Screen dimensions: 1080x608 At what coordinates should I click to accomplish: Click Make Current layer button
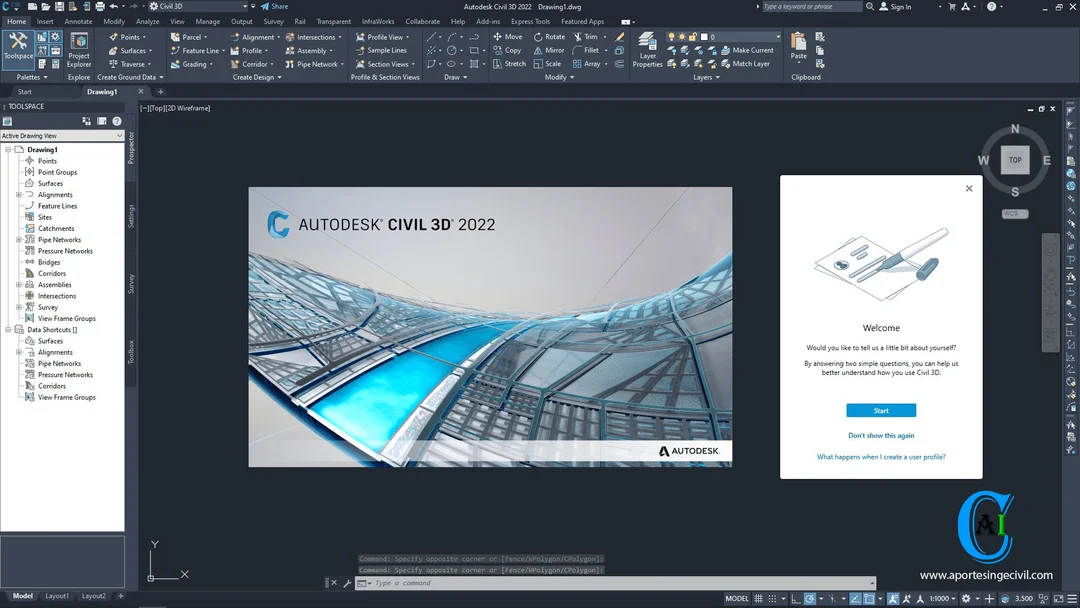[x=747, y=50]
